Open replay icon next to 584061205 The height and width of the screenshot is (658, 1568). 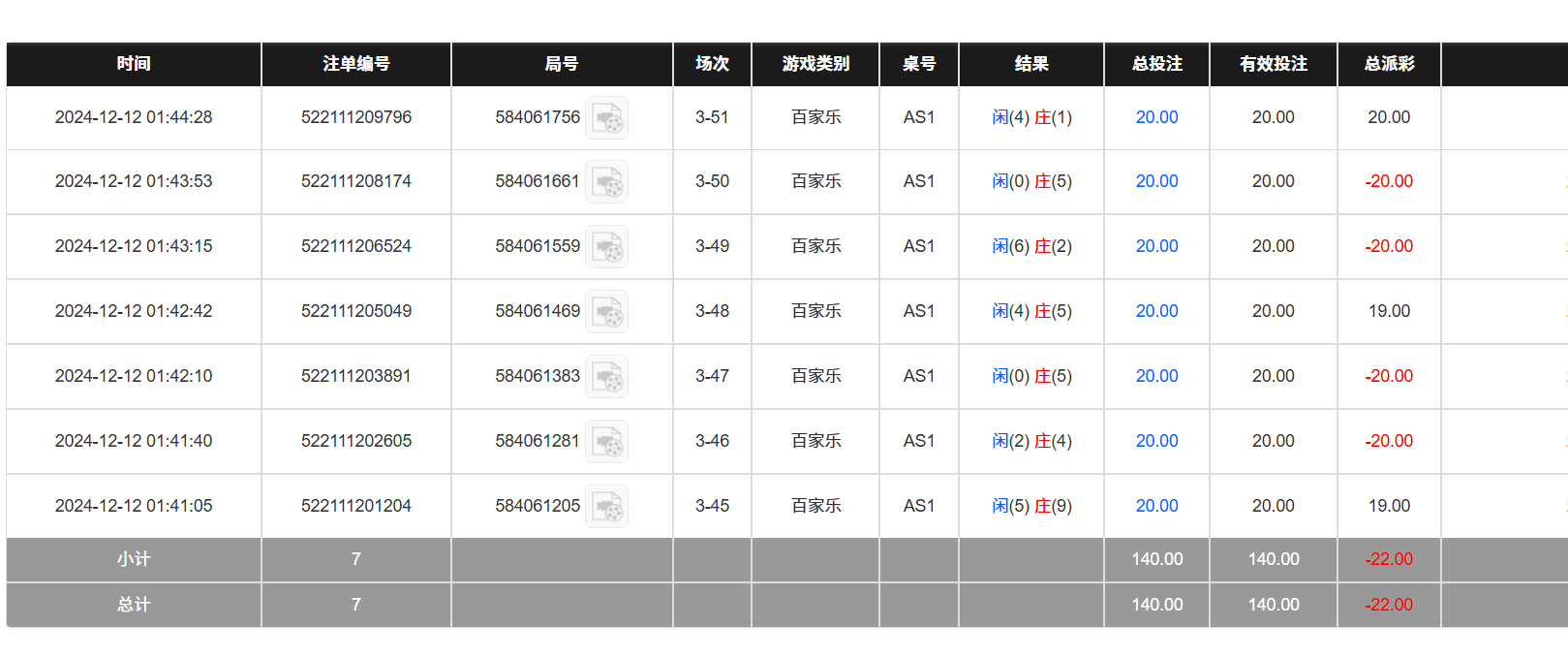click(607, 507)
